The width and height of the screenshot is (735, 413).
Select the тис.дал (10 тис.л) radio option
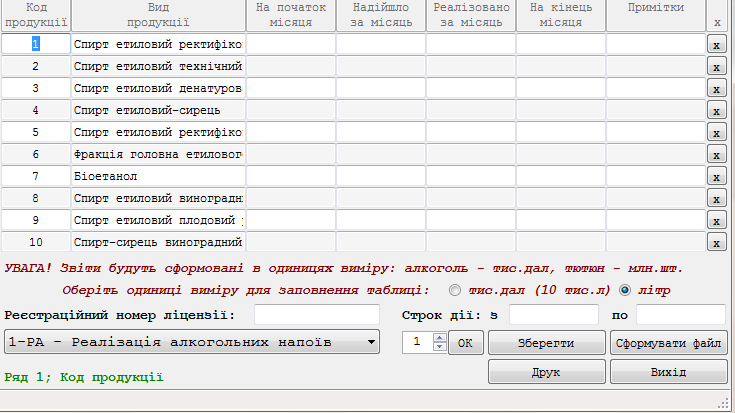pyautogui.click(x=456, y=291)
